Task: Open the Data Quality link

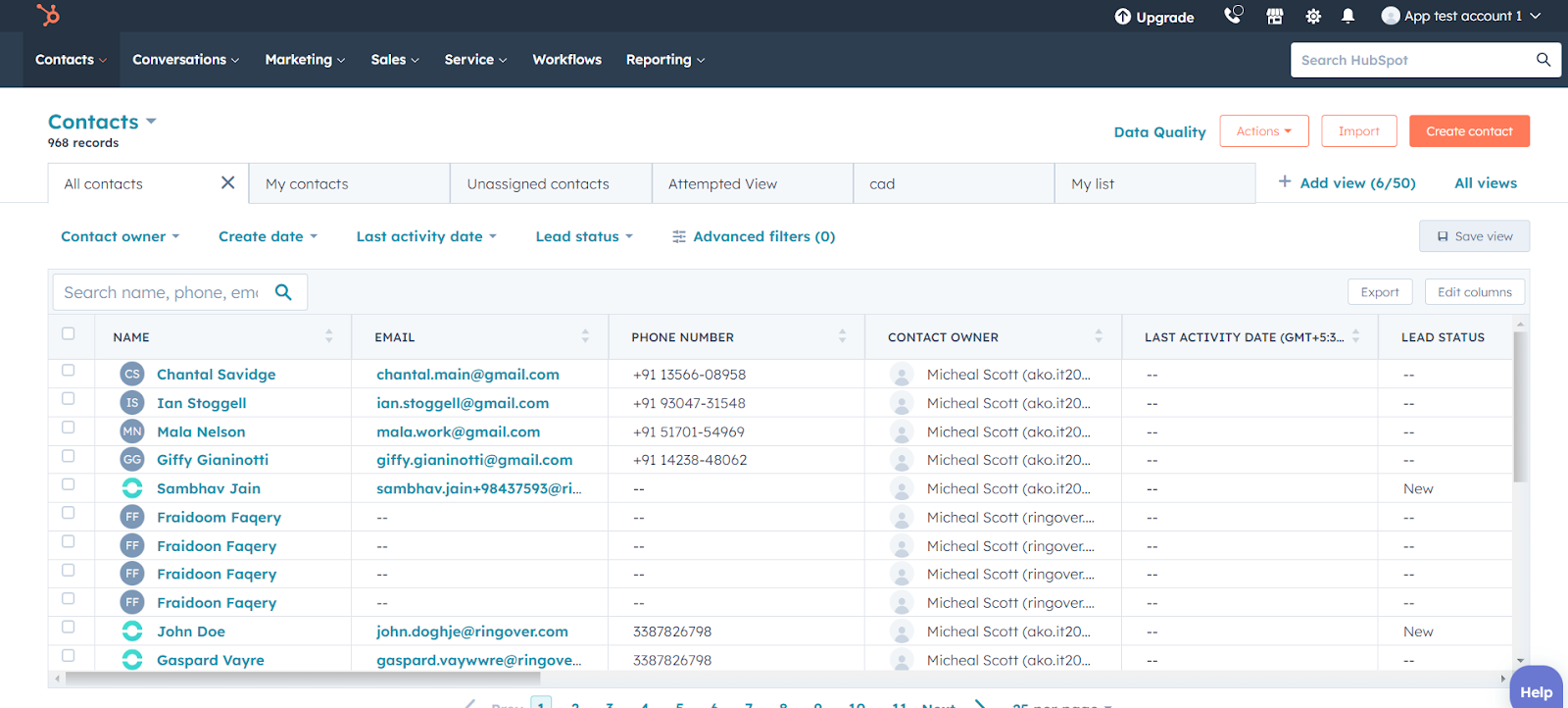Action: click(x=1159, y=132)
